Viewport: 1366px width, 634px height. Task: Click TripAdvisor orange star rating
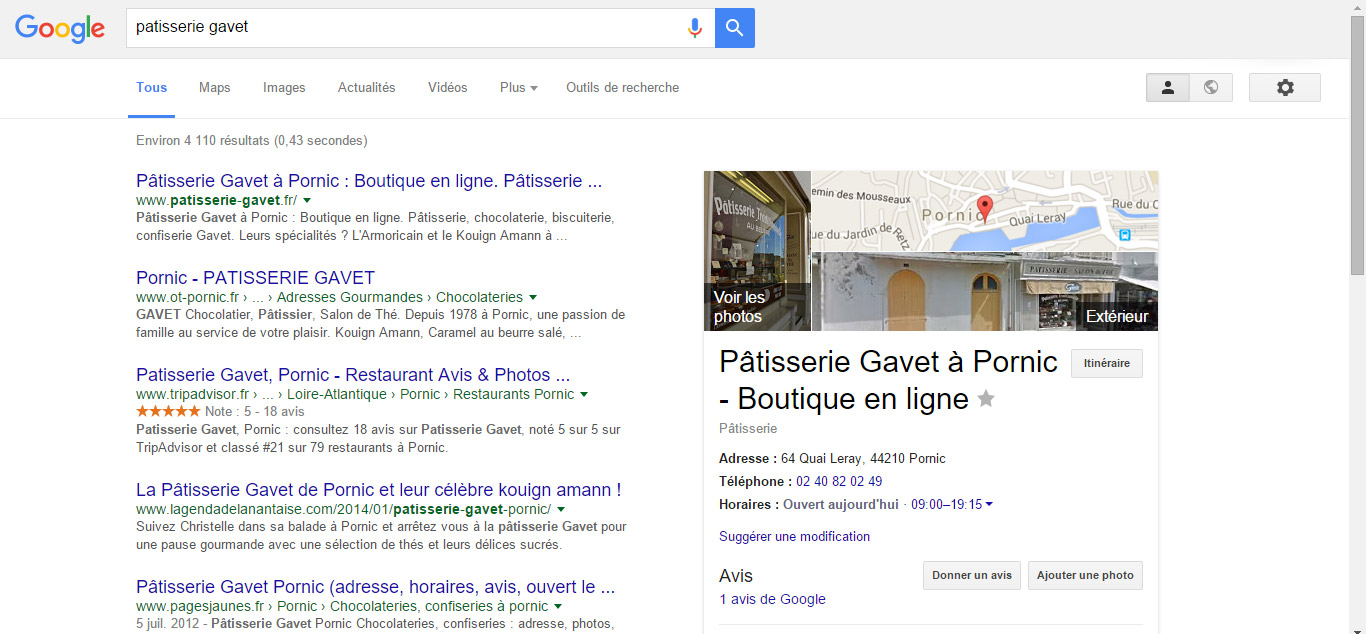click(168, 411)
